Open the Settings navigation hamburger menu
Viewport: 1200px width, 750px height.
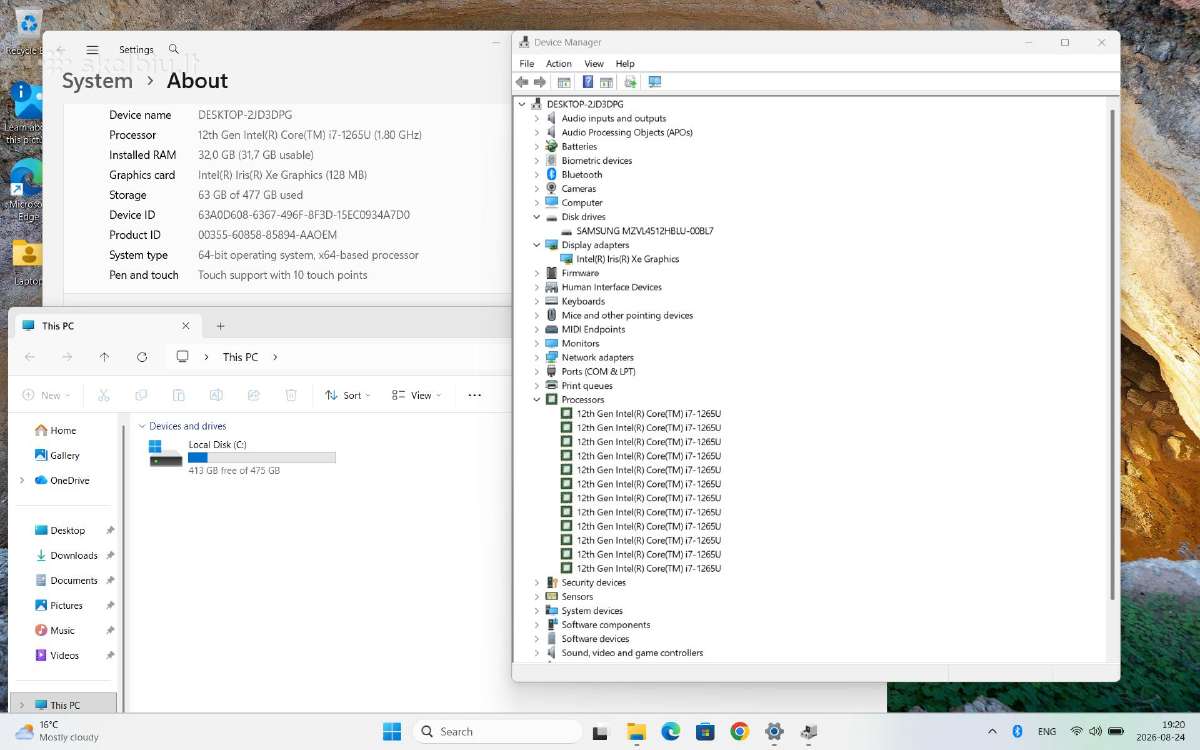click(x=92, y=49)
